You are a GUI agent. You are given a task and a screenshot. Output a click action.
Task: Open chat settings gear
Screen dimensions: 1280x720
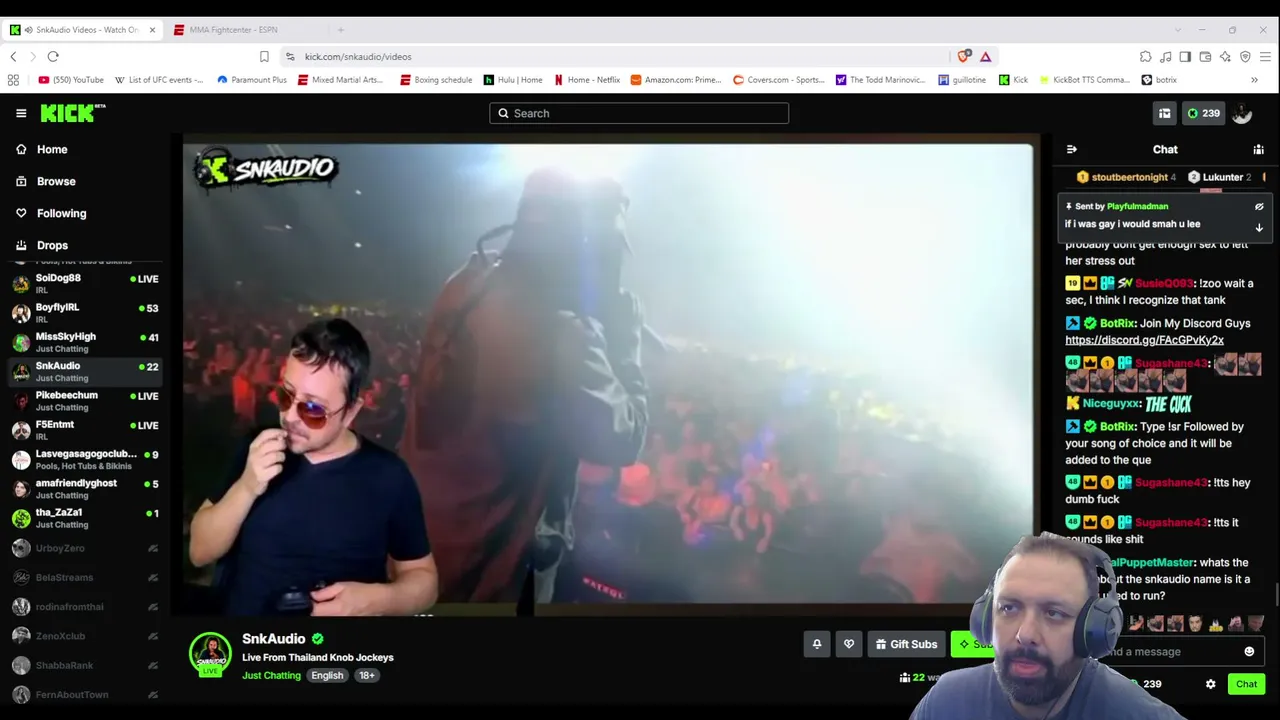tap(1210, 685)
